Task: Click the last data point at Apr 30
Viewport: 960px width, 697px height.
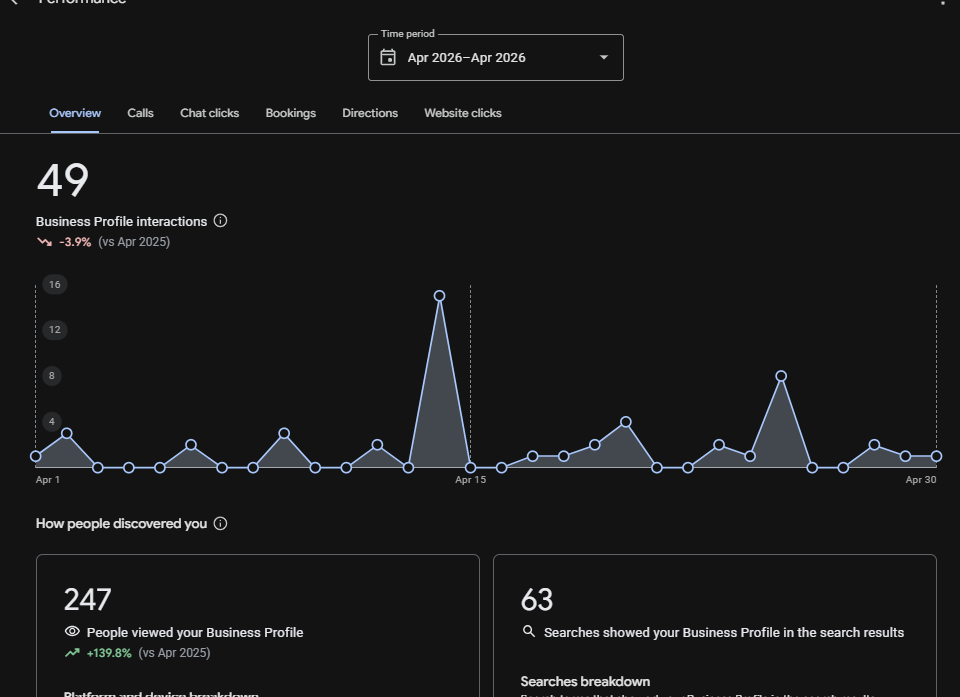Action: click(936, 456)
